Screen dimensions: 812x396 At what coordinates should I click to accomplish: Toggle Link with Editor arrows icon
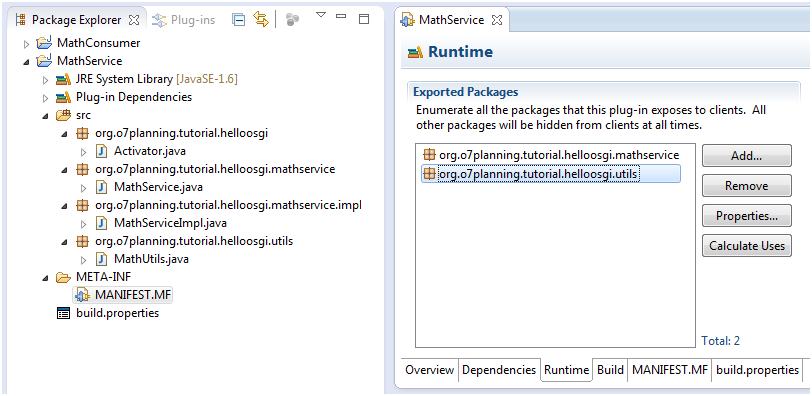260,20
